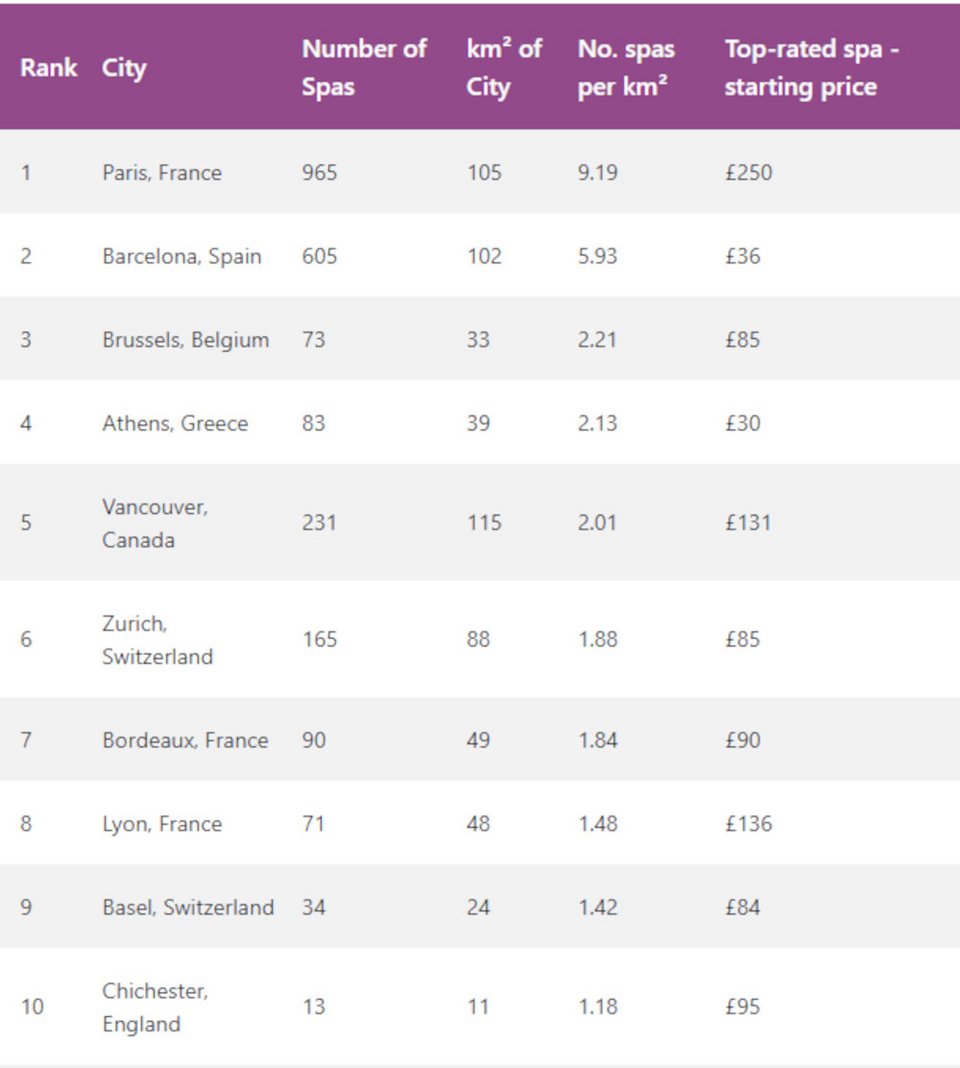Click the Rank column header
Screen dimensions: 960x1068
click(48, 68)
